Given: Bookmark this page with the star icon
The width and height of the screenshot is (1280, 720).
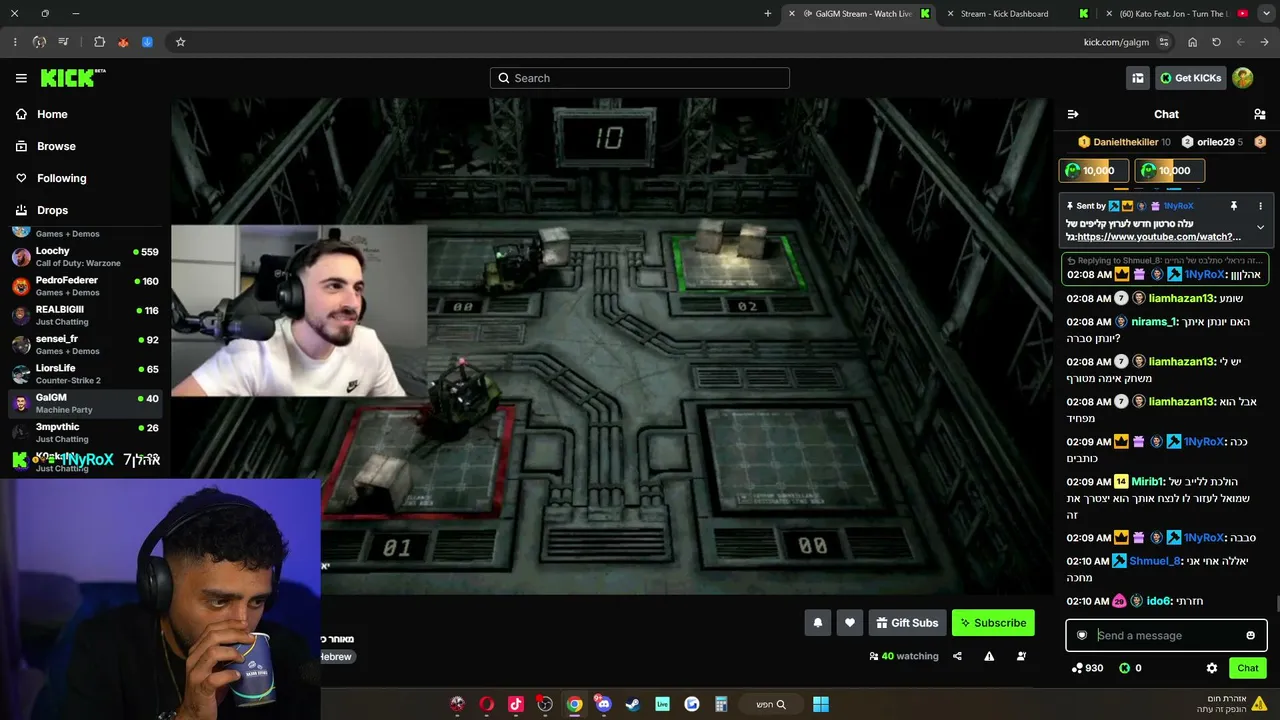Looking at the screenshot, I should coord(180,42).
